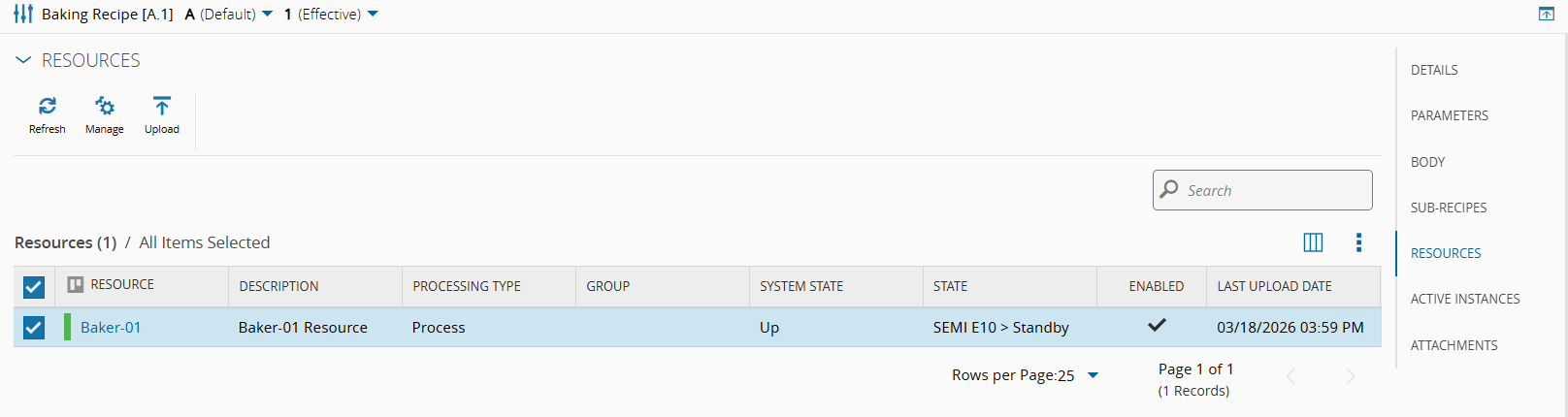Collapse the RESOURCES section chevron

[x=23, y=60]
